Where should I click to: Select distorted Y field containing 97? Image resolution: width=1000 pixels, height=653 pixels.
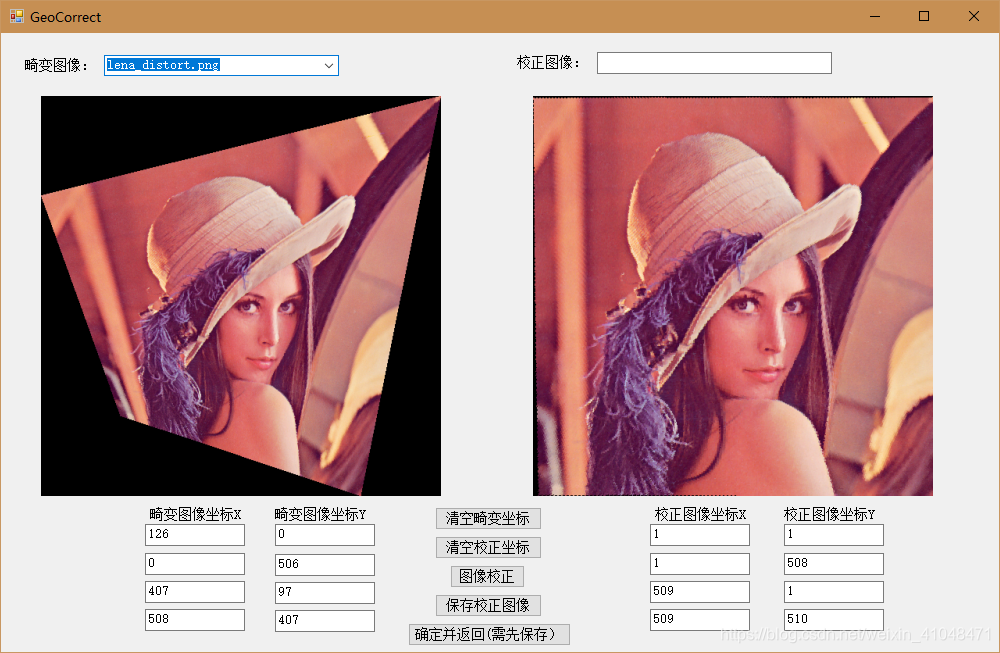click(325, 592)
